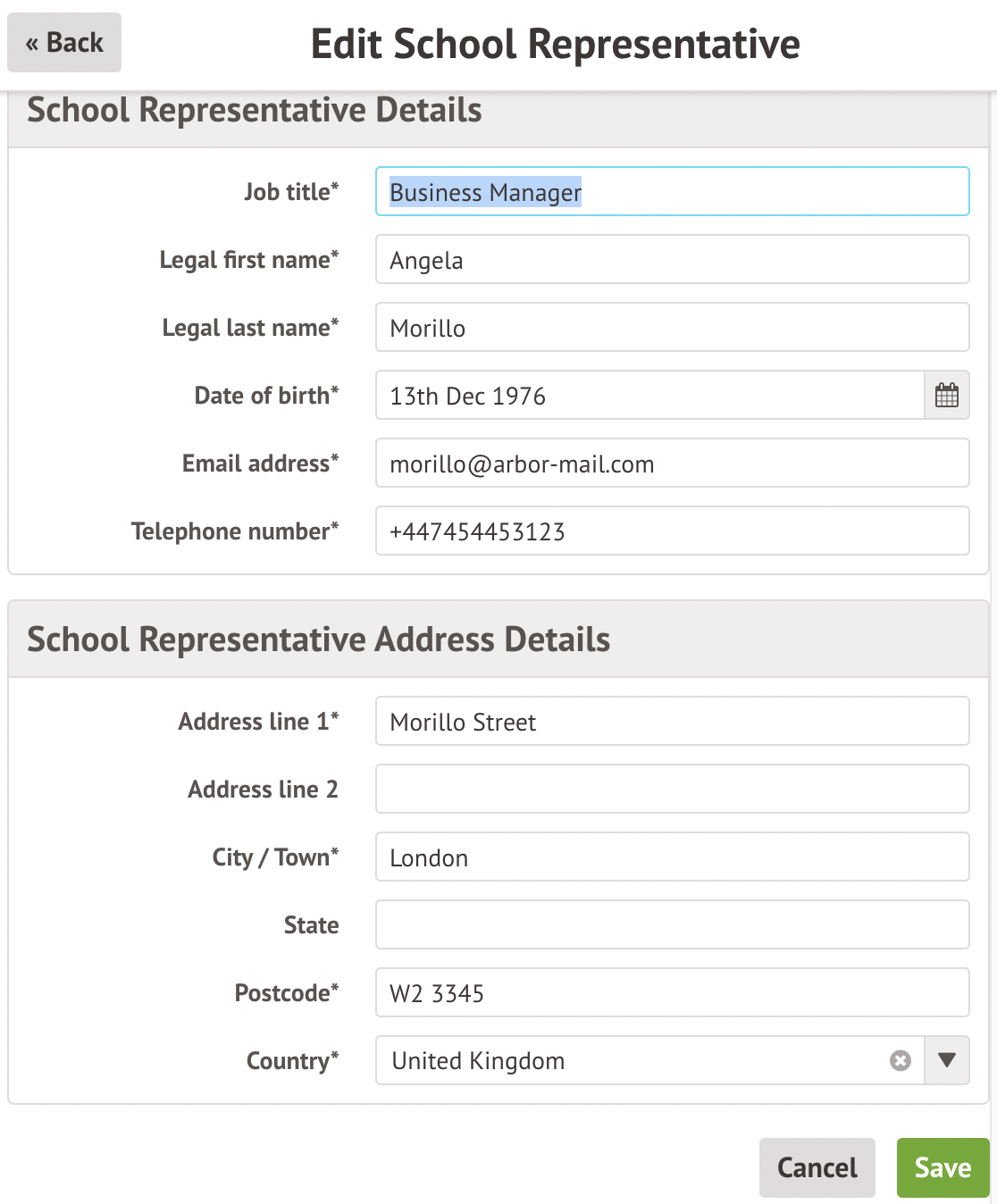Click the empty Address line 2 field

(x=672, y=790)
